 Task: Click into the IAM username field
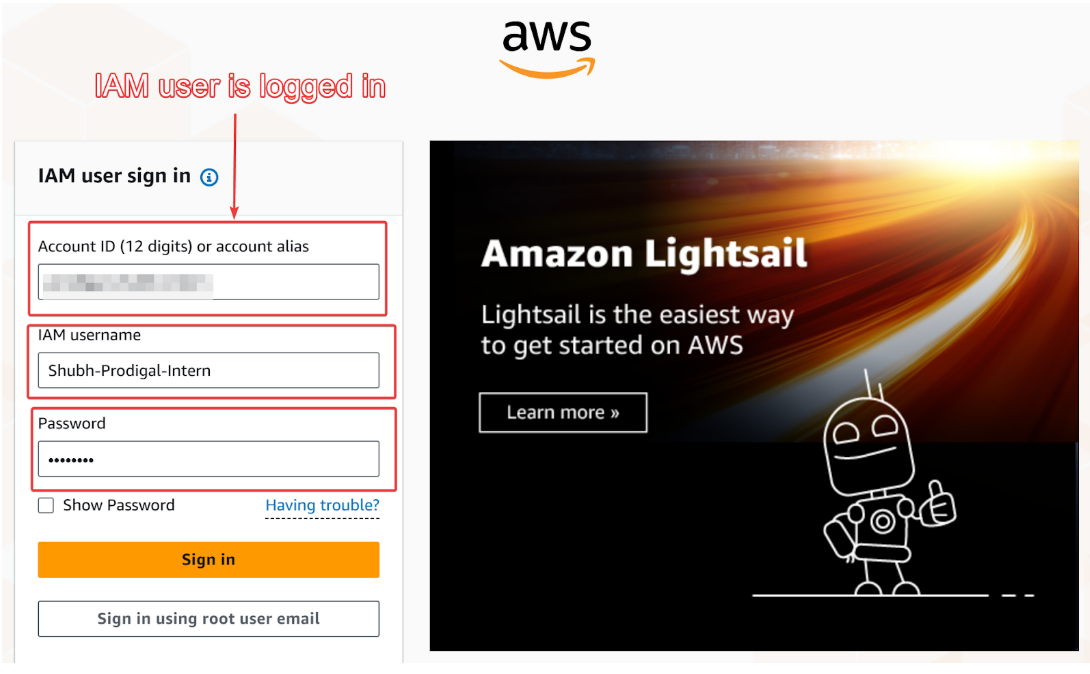pos(208,370)
